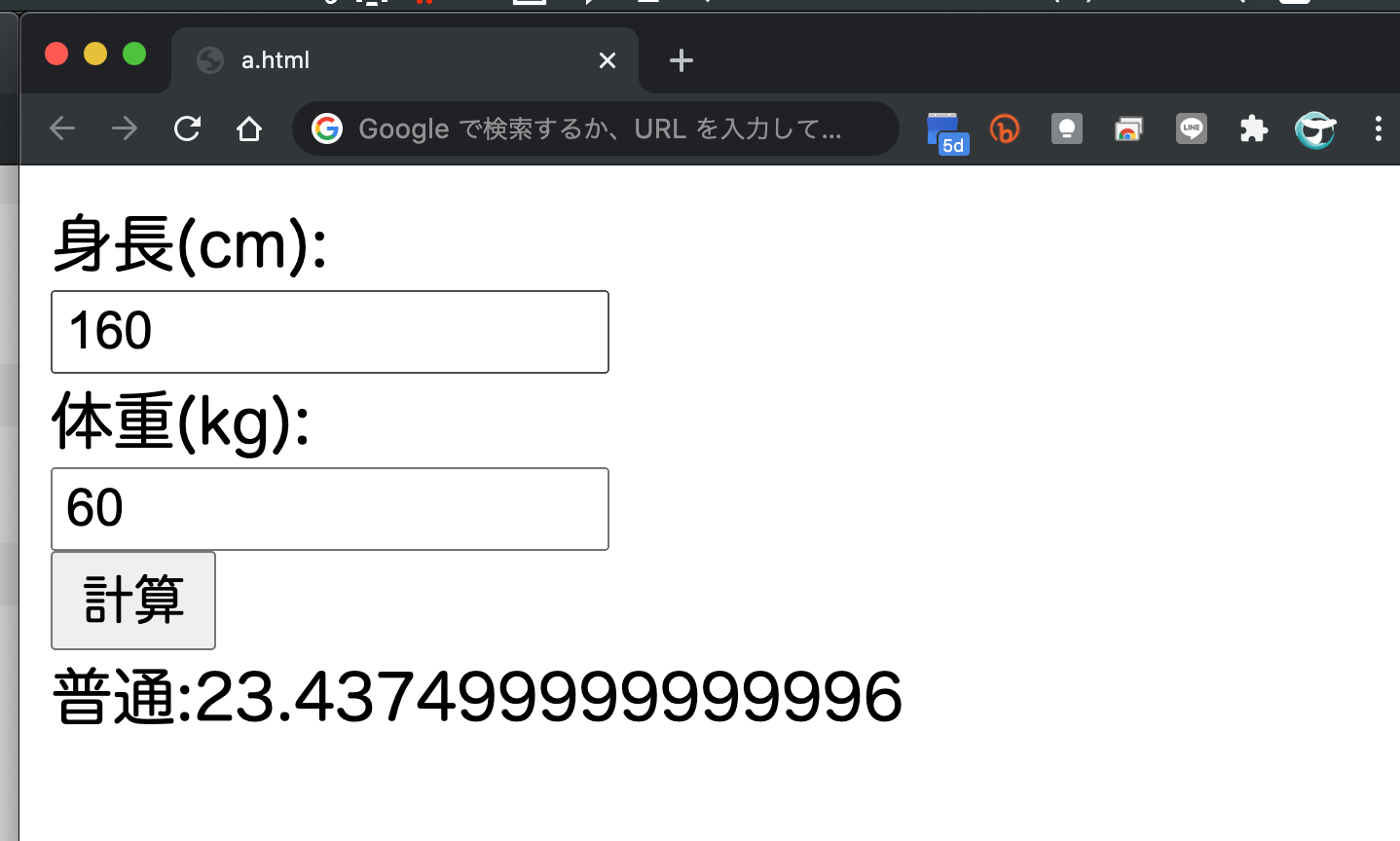Viewport: 1400px width, 841px height.
Task: Click the profile avatar icon
Action: click(1315, 128)
